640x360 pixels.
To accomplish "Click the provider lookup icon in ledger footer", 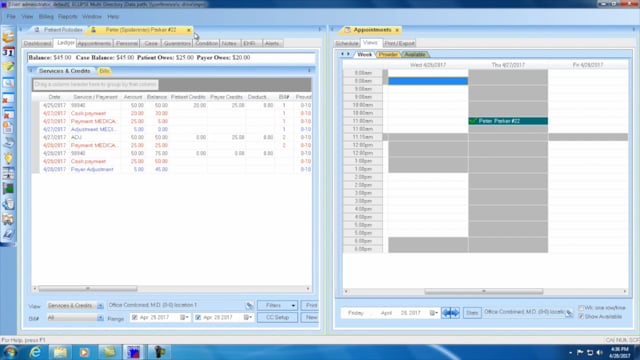I will click(x=250, y=305).
